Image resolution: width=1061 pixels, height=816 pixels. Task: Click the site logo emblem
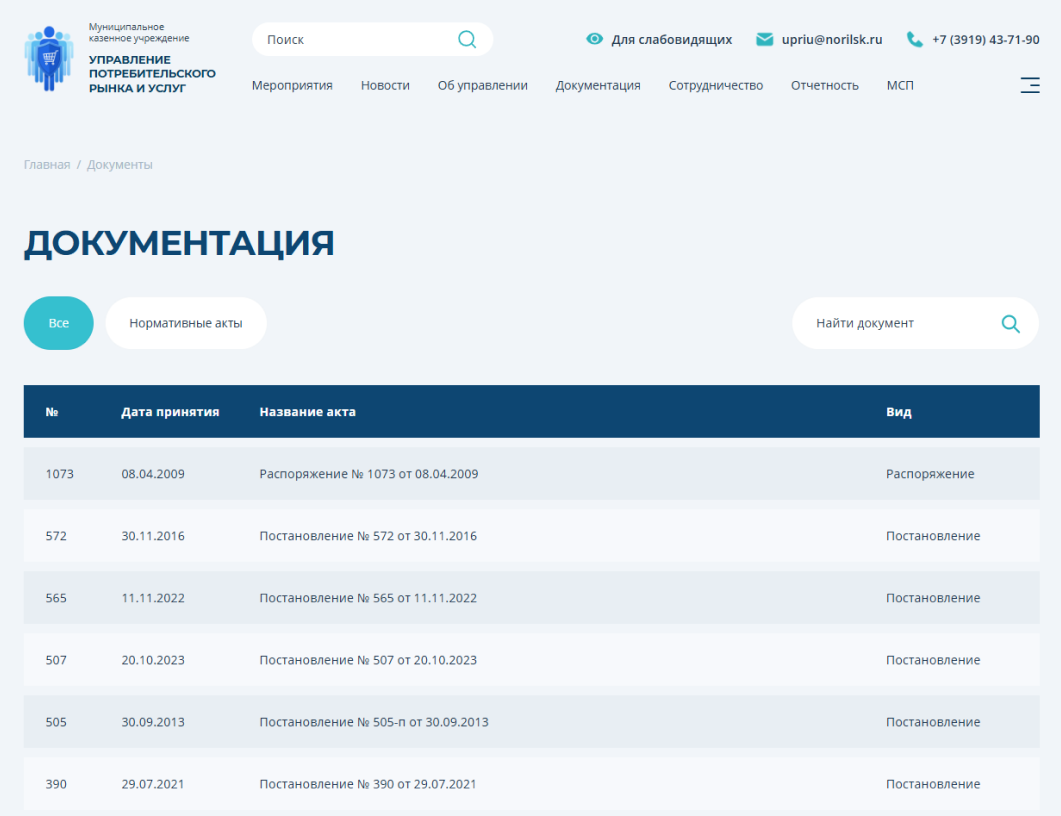click(49, 58)
